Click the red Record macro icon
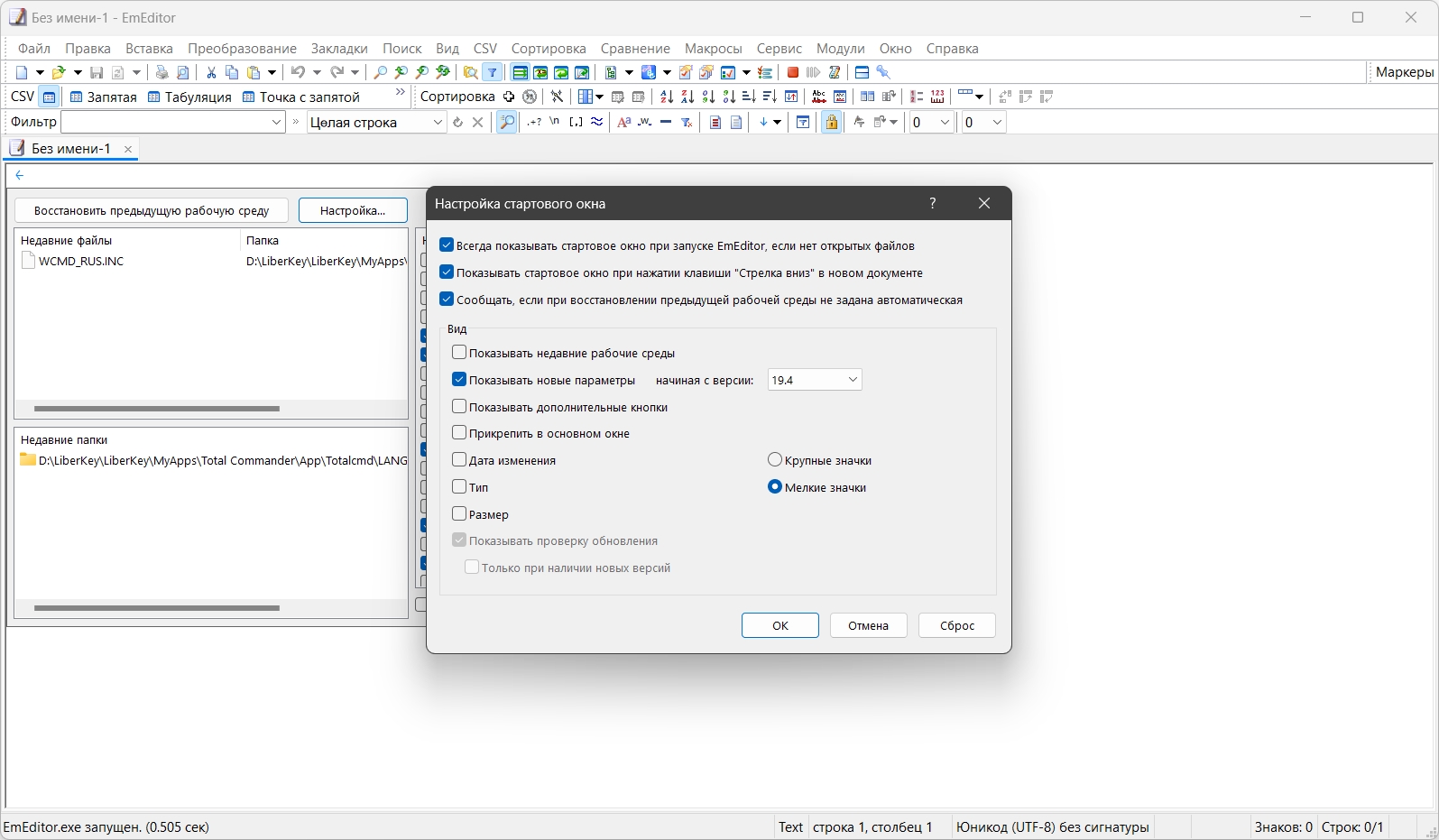This screenshot has height=840, width=1439. click(x=793, y=72)
